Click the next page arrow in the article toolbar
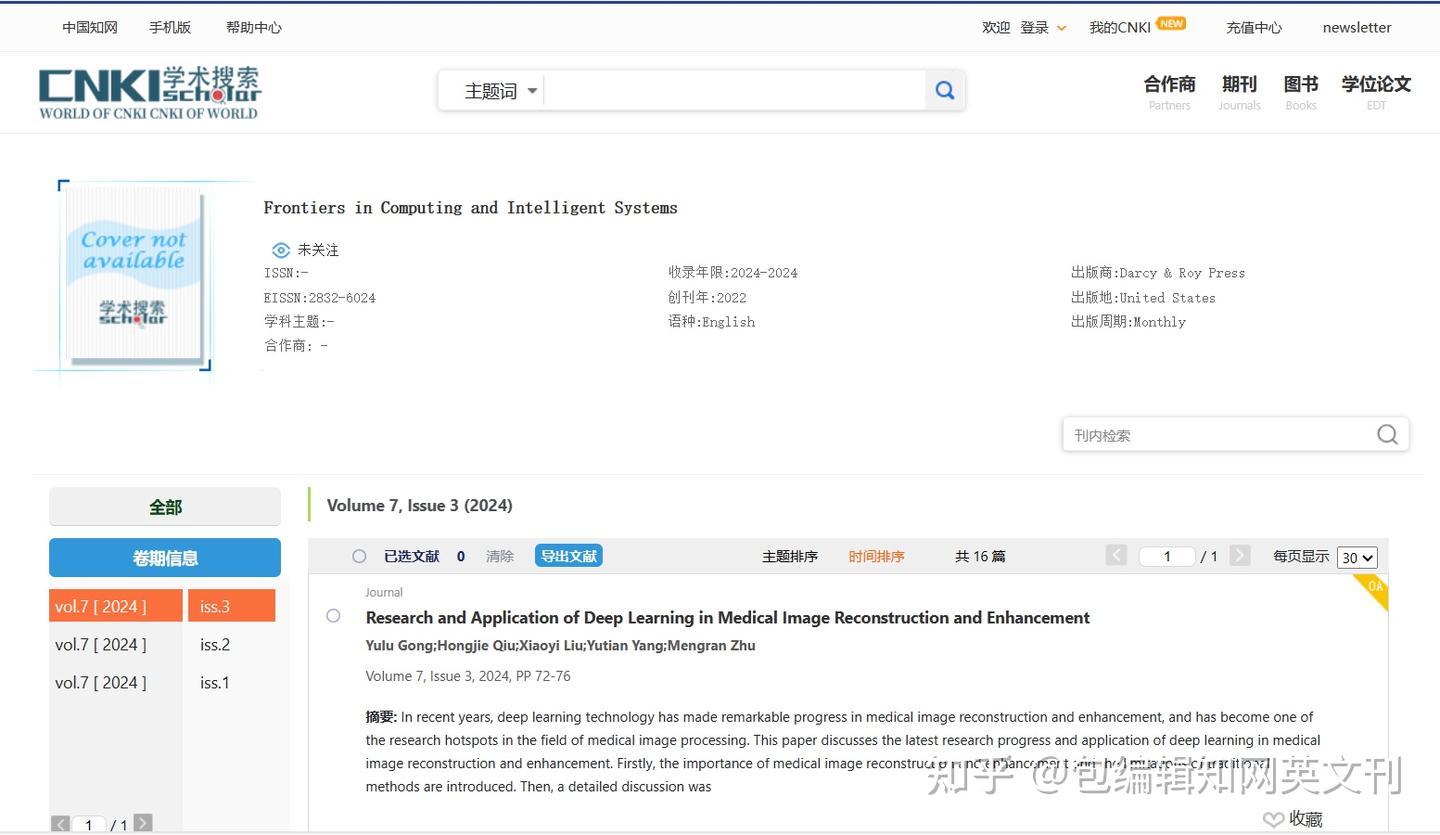Screen dimensions: 1440x835 (x=1239, y=555)
